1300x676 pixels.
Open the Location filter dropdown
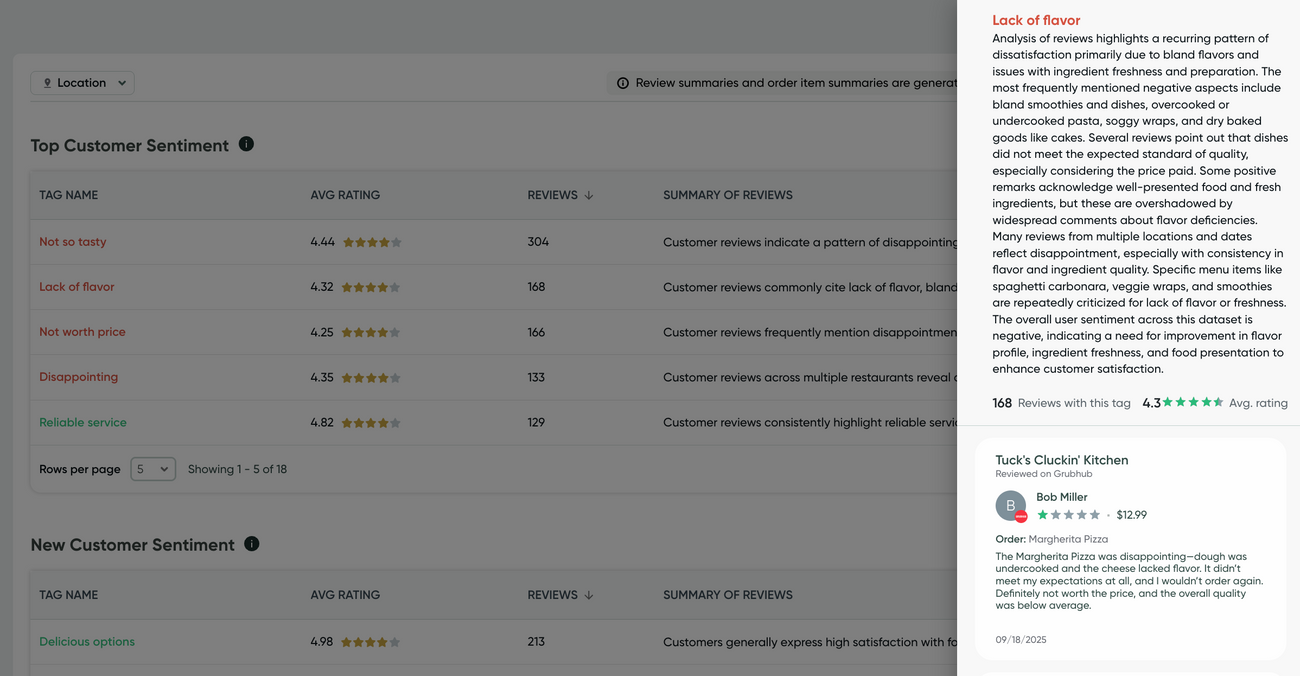click(82, 82)
